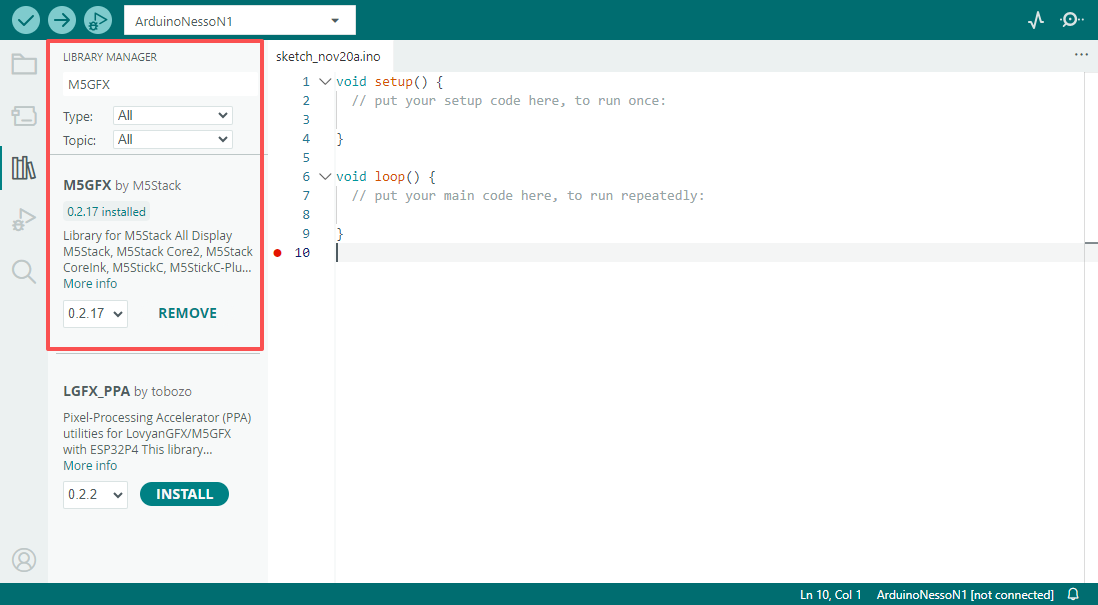This screenshot has height=605, width=1098.
Task: Click the Upload arrow icon
Action: click(62, 20)
